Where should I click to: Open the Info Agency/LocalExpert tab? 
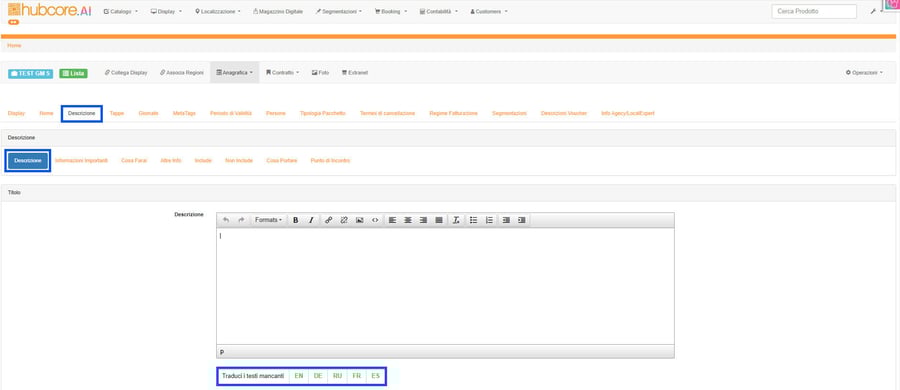(627, 114)
